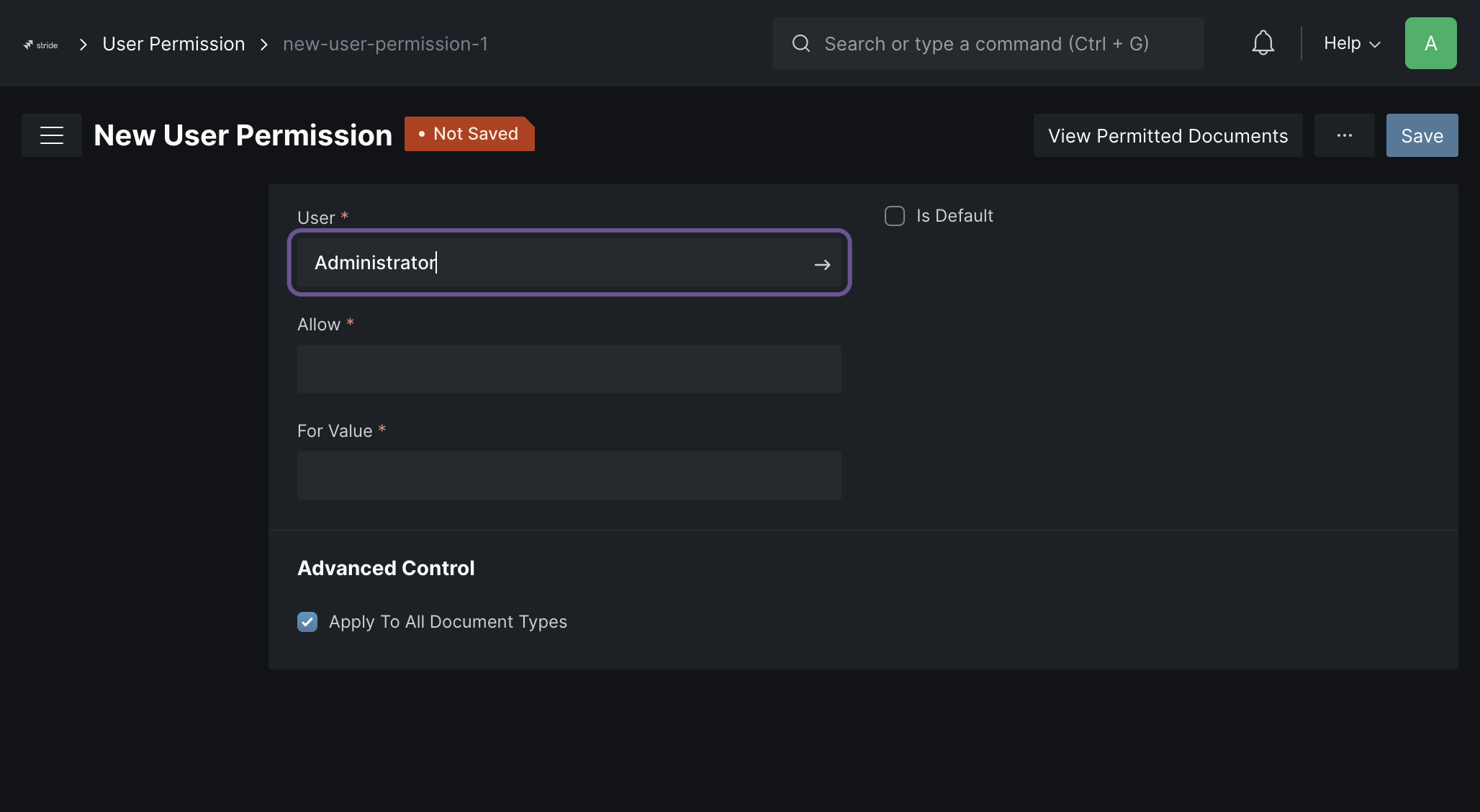Open the Administrator avatar menu
This screenshot has width=1480, height=812.
coord(1430,43)
